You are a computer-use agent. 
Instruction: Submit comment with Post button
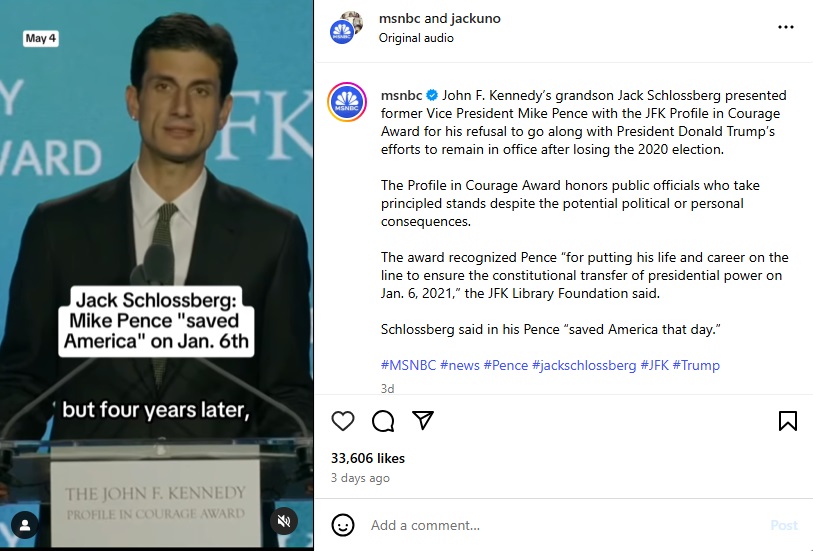[783, 525]
